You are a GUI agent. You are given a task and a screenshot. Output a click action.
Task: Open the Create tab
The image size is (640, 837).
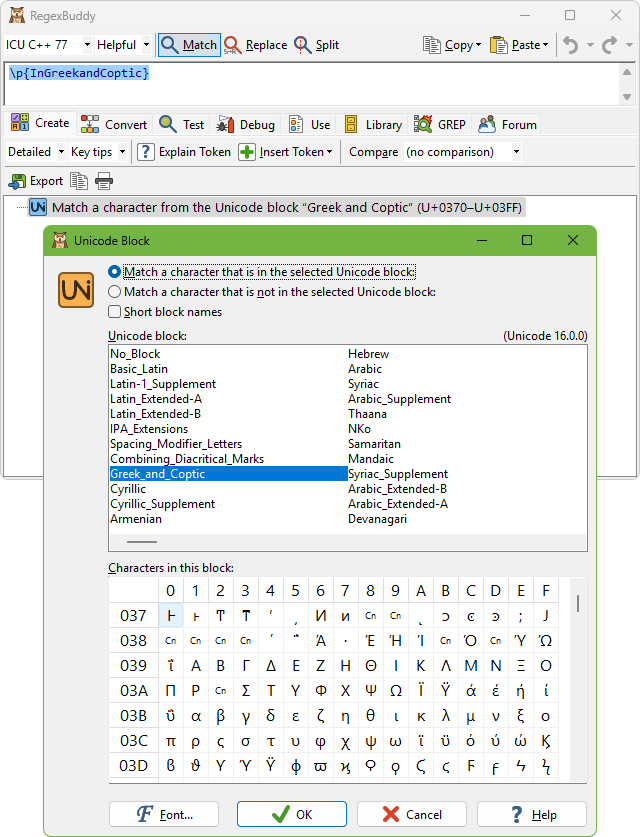41,123
